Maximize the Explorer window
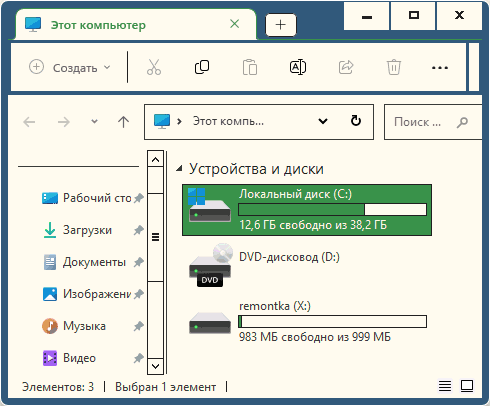 [x=413, y=16]
